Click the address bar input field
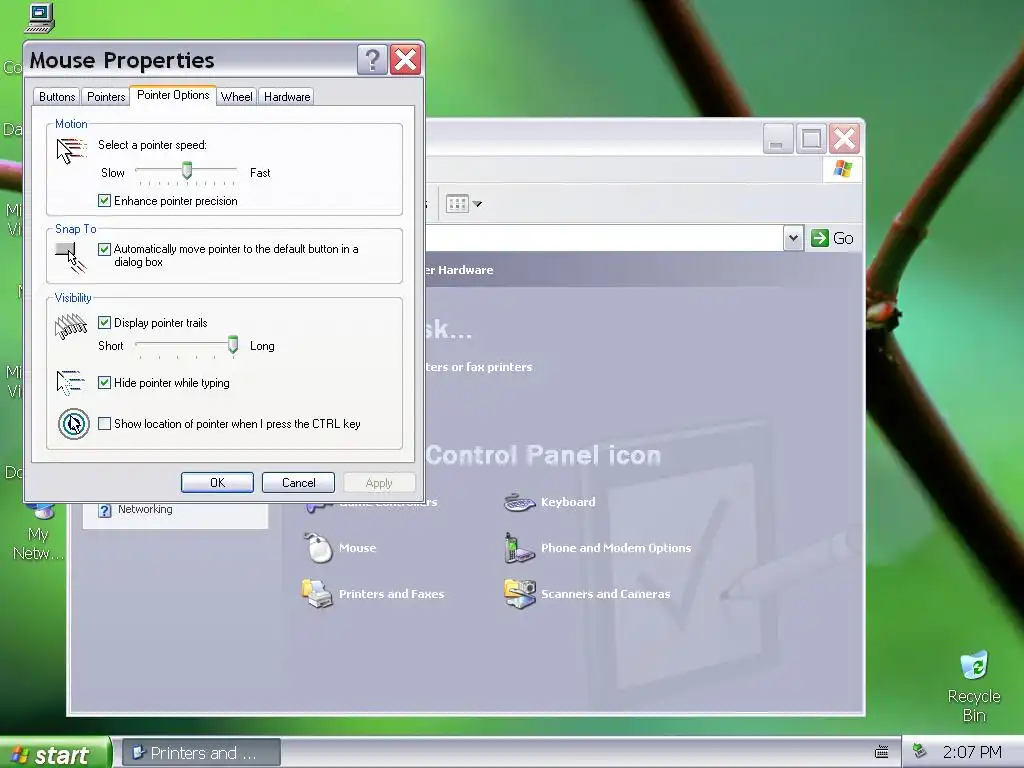 (604, 238)
